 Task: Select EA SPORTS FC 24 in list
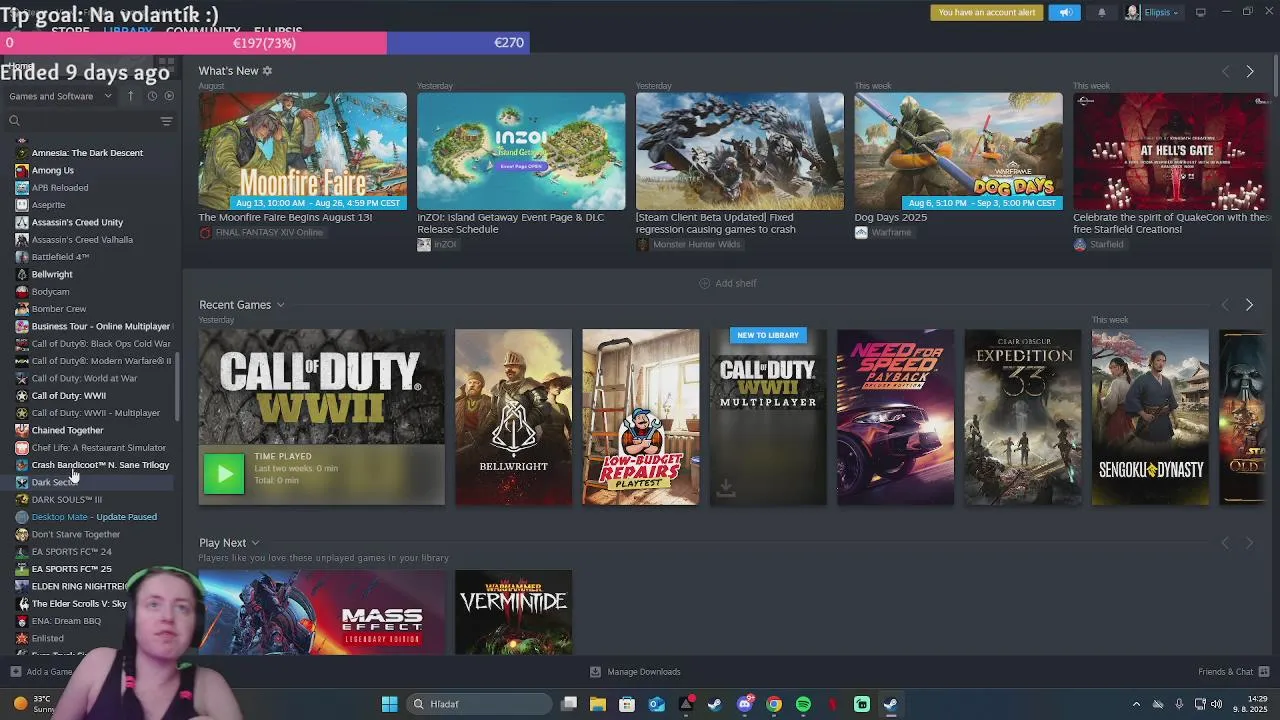pyautogui.click(x=71, y=551)
